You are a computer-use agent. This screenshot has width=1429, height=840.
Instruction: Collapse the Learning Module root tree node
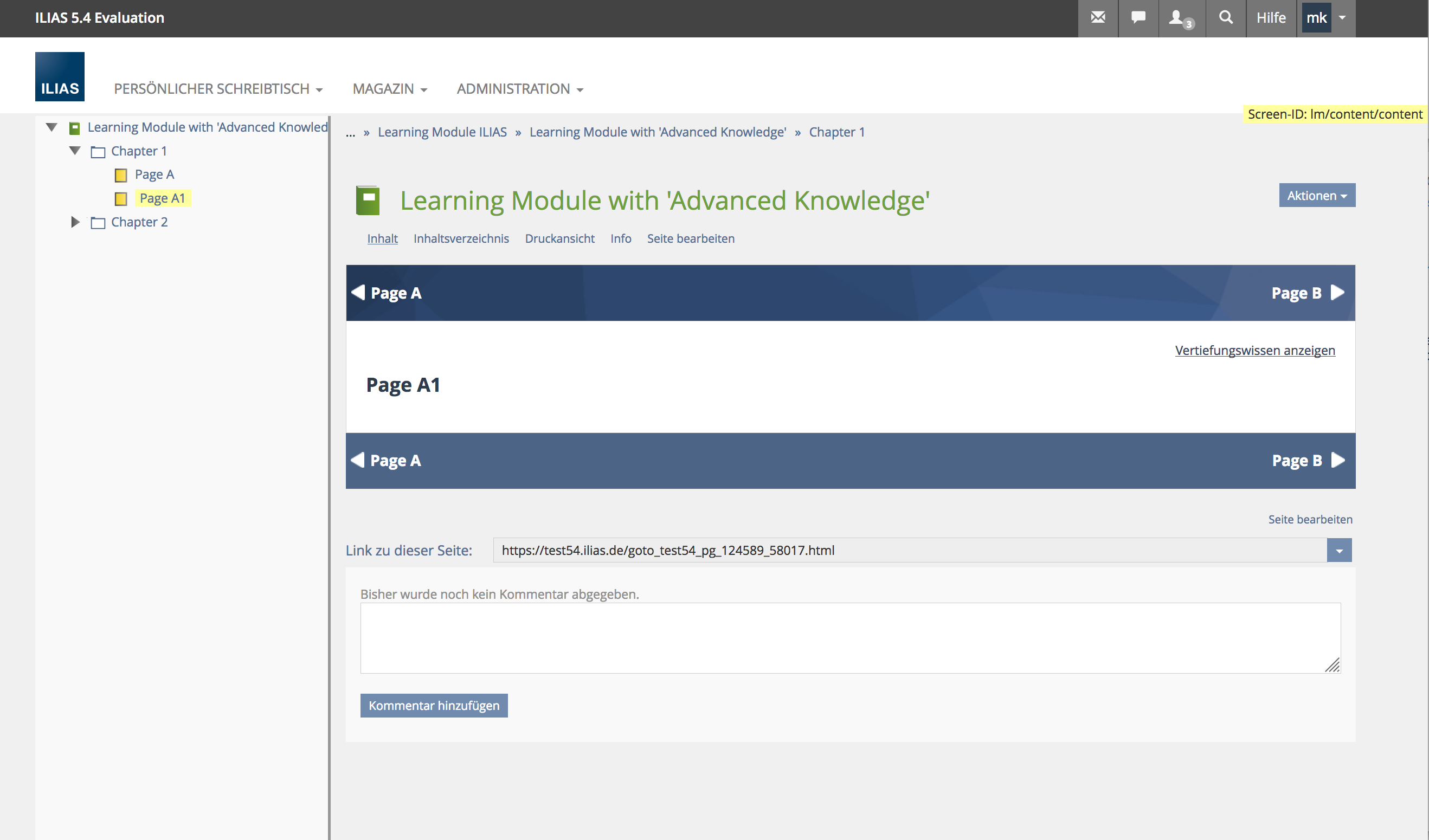pos(52,127)
